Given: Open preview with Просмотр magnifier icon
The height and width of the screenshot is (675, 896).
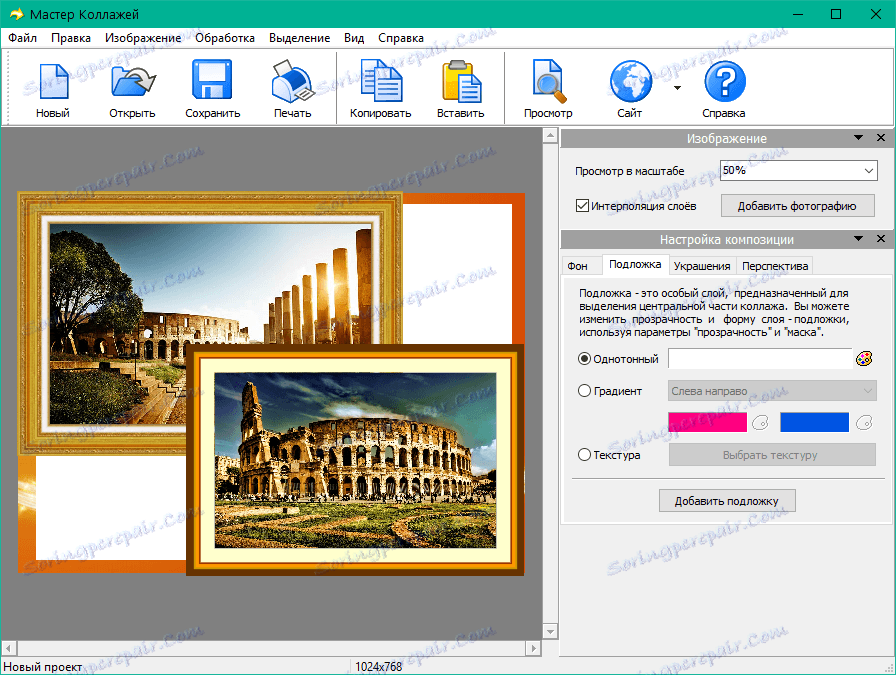Looking at the screenshot, I should (x=549, y=81).
